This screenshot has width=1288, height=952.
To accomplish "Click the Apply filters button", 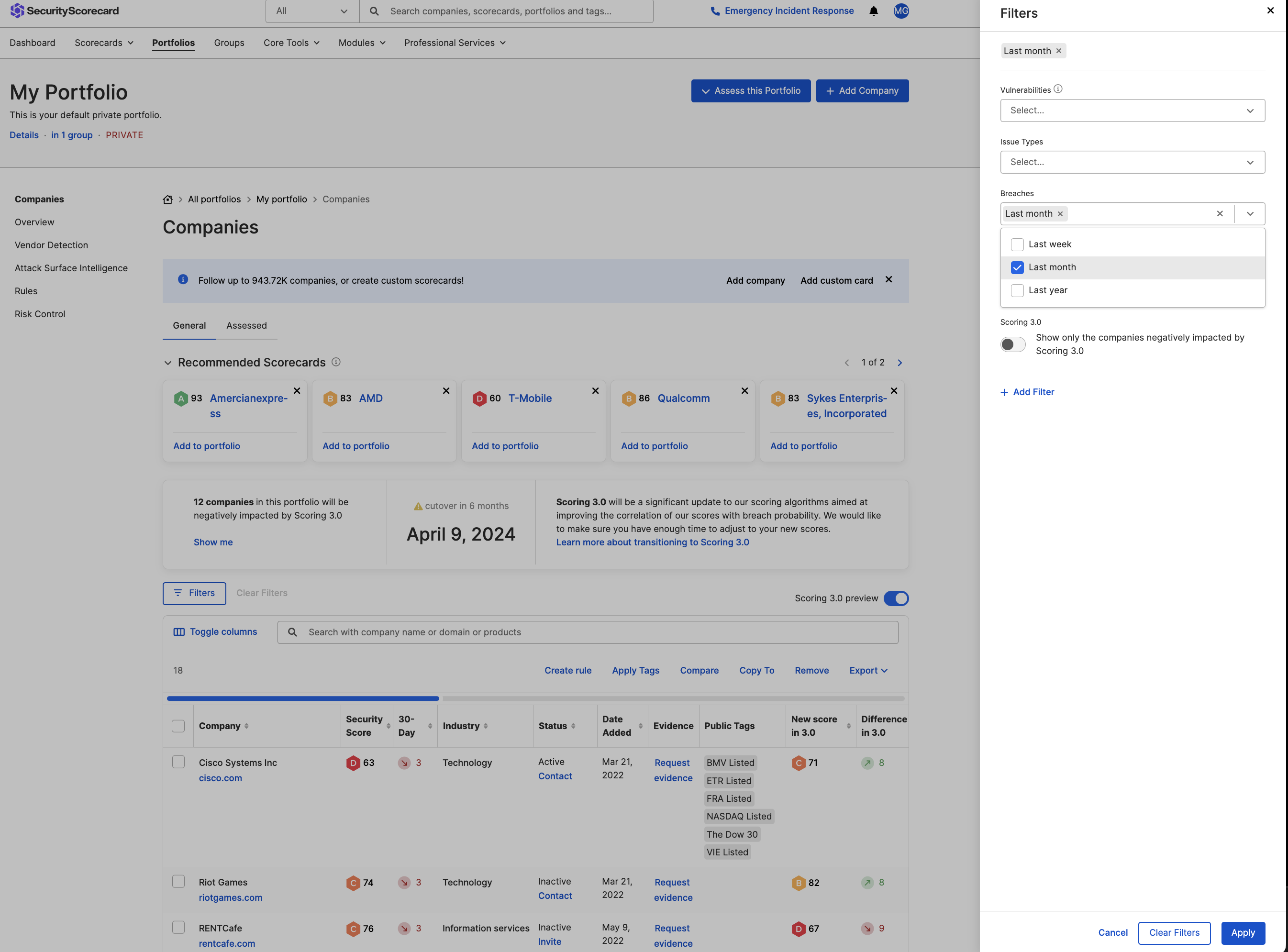I will tap(1243, 932).
